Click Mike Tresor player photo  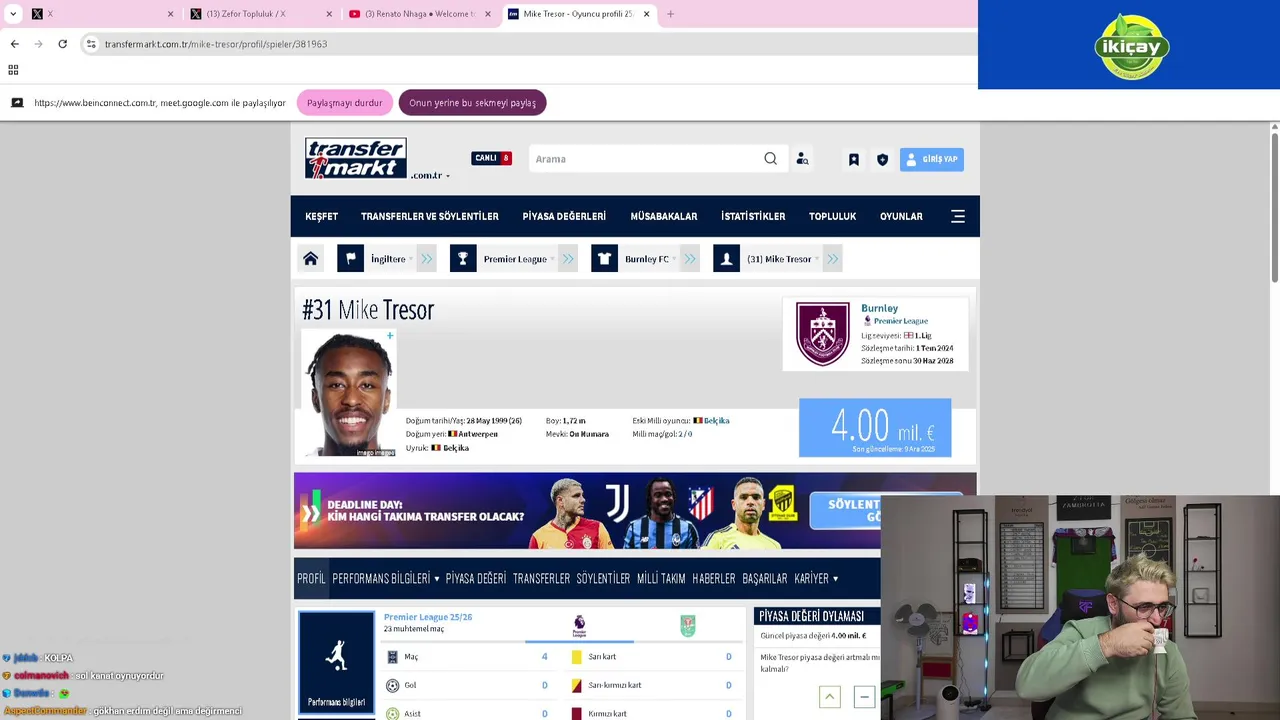(x=348, y=394)
